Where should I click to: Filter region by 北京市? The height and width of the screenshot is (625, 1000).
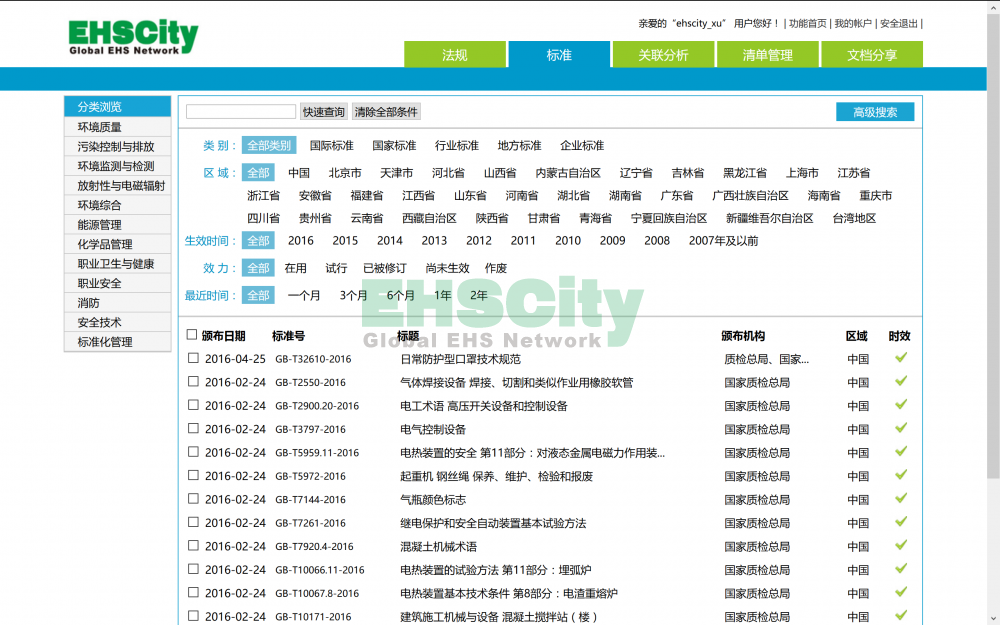(345, 172)
